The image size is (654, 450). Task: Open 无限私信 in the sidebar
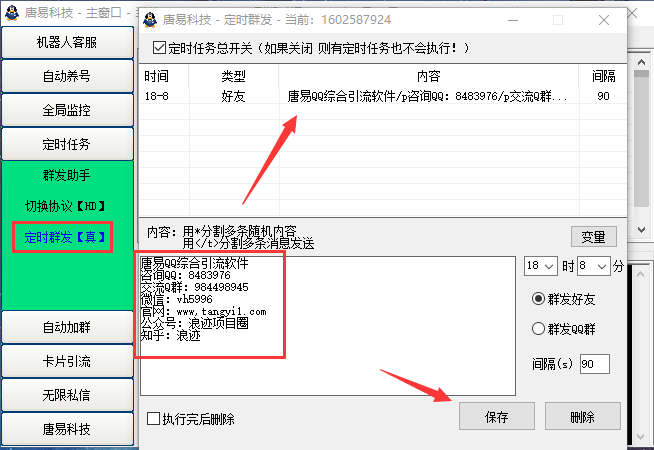pos(67,395)
